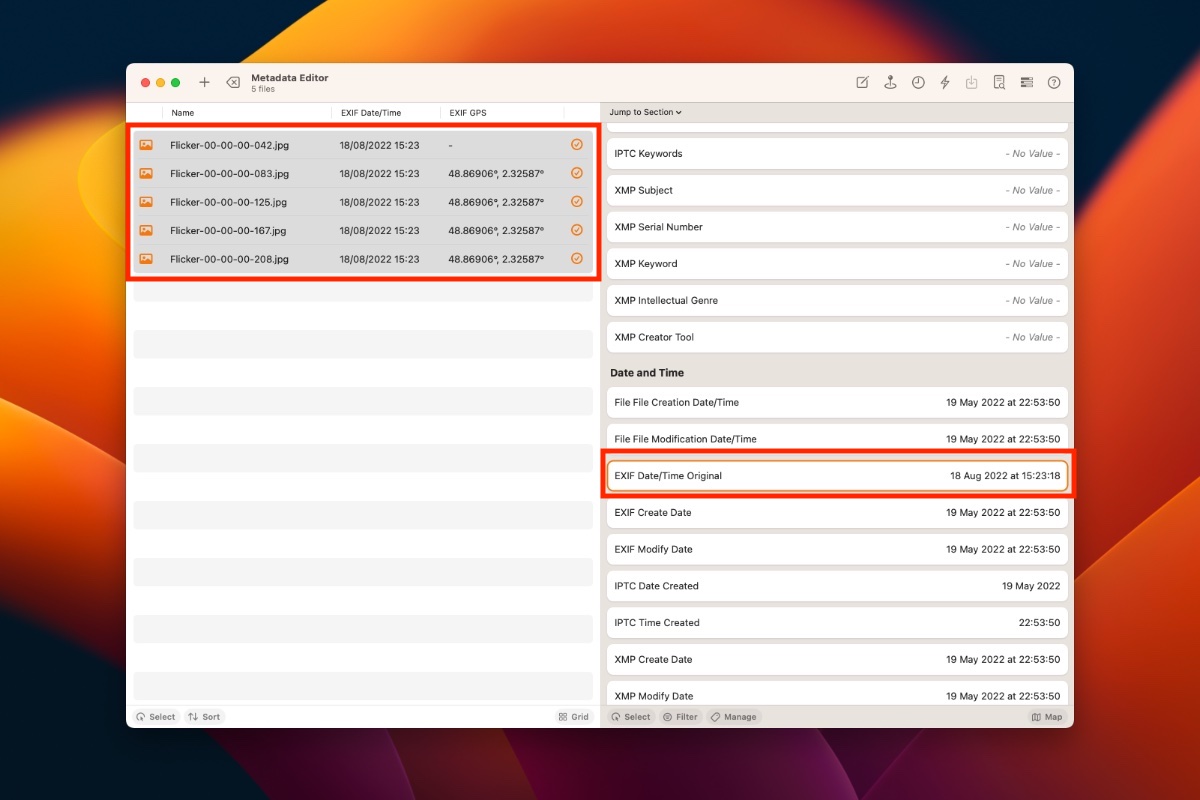The width and height of the screenshot is (1200, 800).
Task: Click image icon of Flicker-00-00-00-125.jpg
Action: [146, 202]
